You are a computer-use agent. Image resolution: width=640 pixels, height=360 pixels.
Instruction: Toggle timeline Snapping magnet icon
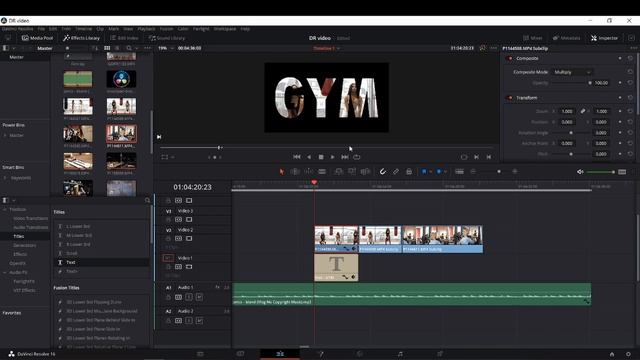(x=382, y=172)
